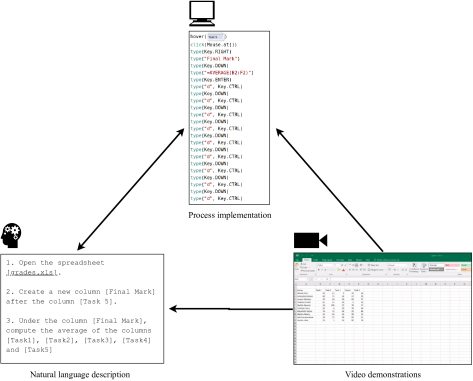Select the pink Bad cell style
Image resolution: width=473 pixels, height=381 pixels.
(452, 265)
